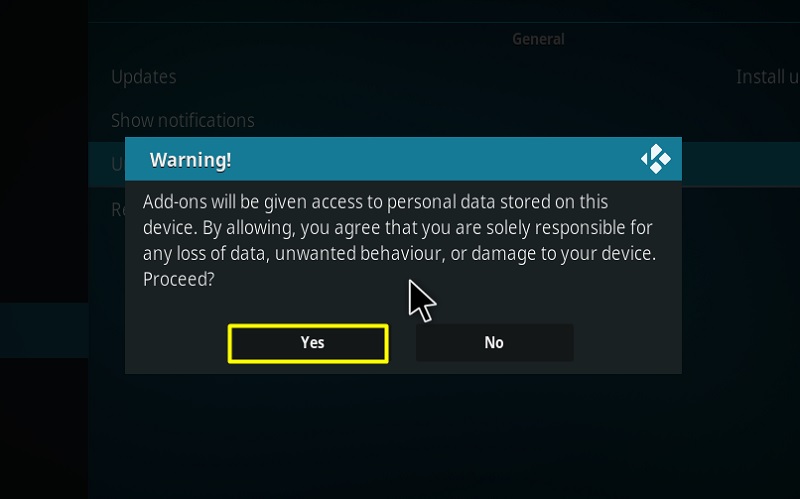Click the dark sidebar area above highlighted category

[x=44, y=153]
